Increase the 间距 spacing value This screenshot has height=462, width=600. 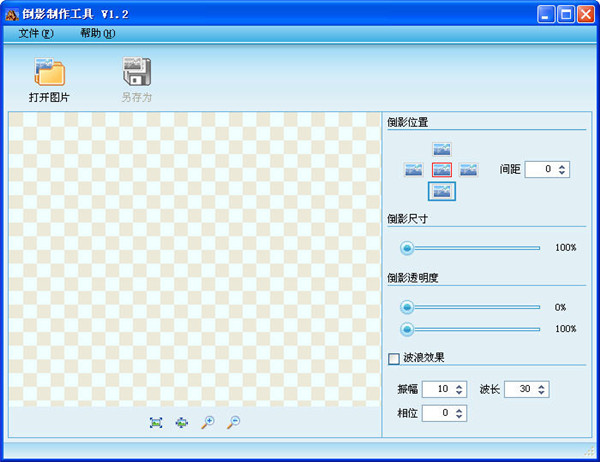tap(562, 166)
